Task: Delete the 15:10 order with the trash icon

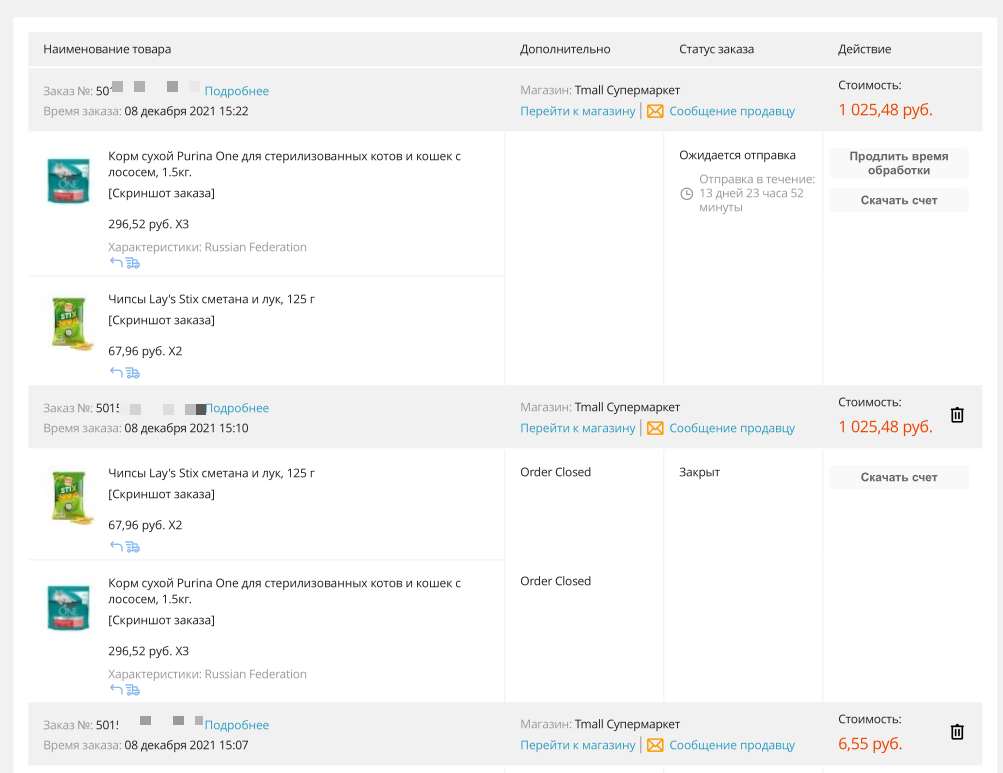Action: click(957, 415)
